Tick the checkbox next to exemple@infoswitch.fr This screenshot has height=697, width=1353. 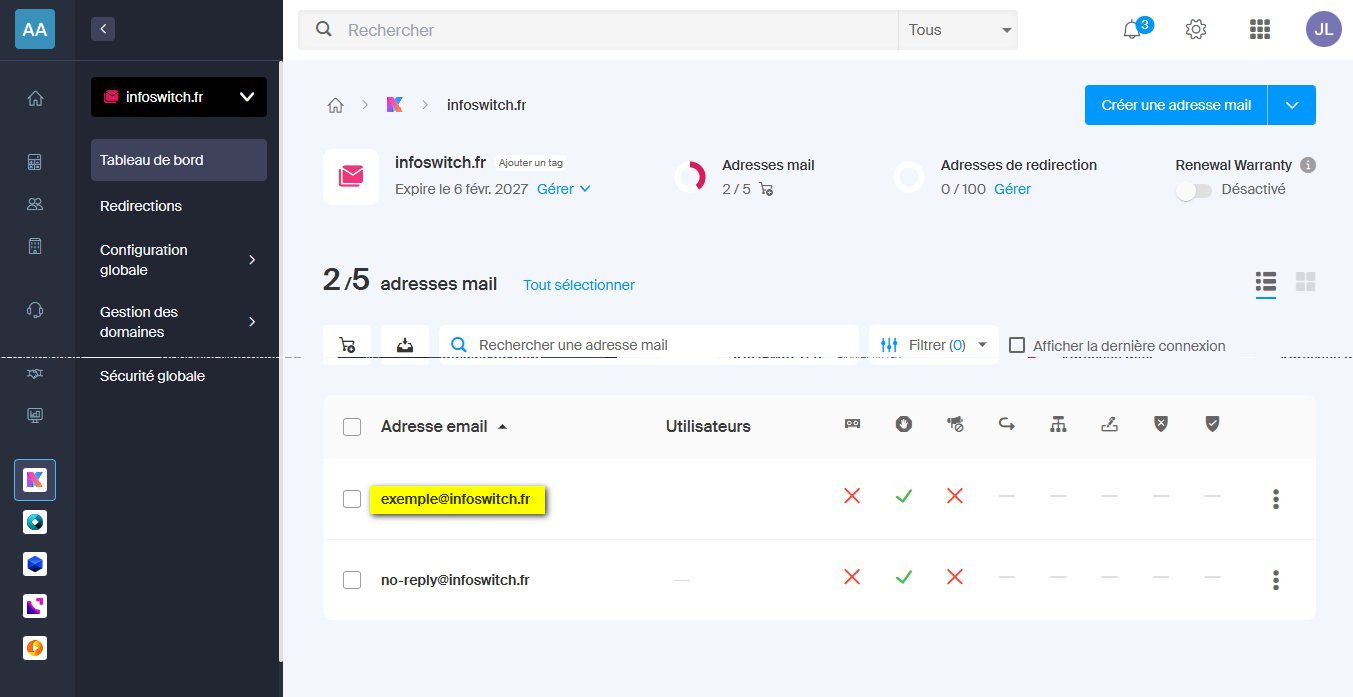(352, 498)
